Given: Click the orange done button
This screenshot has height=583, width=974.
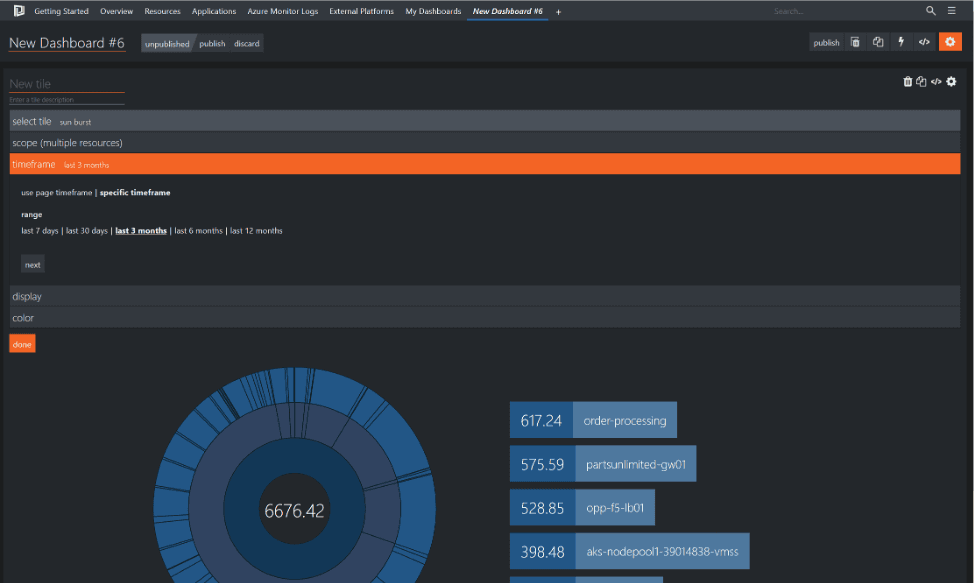Looking at the screenshot, I should [22, 344].
